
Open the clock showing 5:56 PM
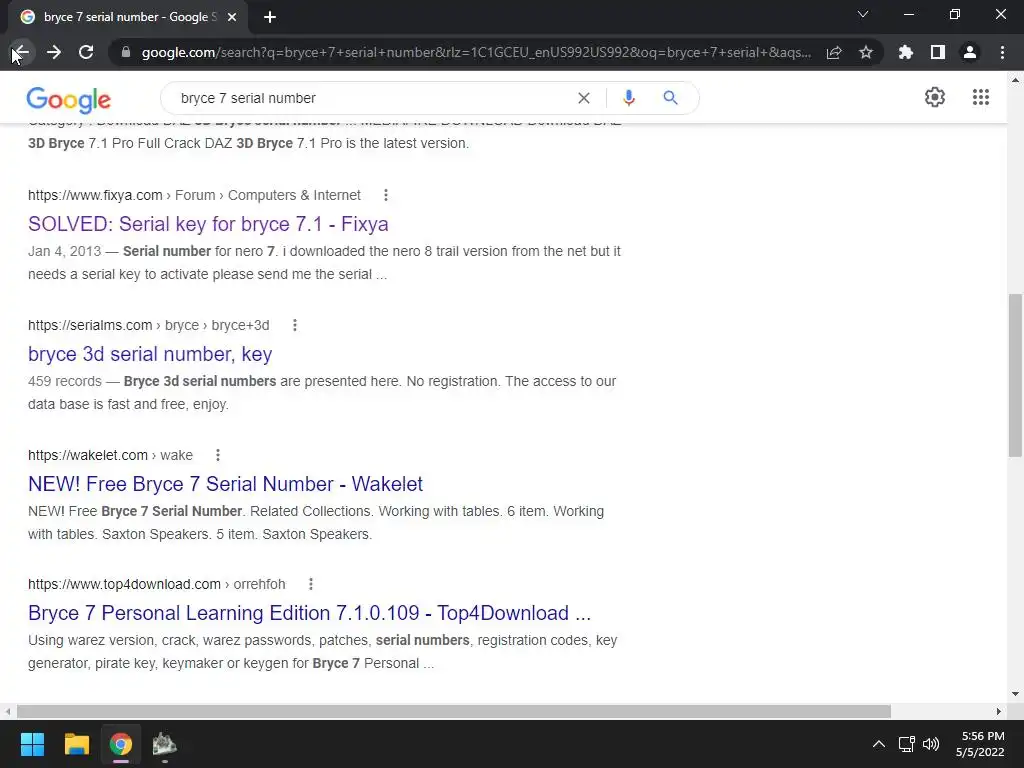[x=980, y=744]
